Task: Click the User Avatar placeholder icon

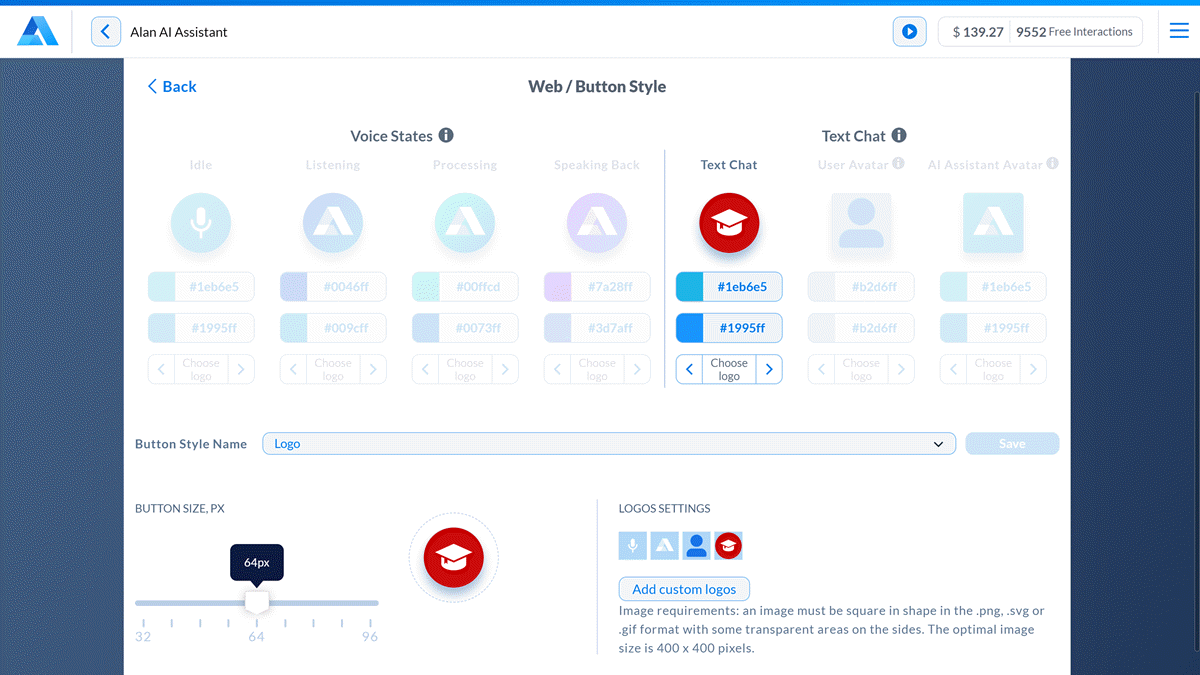Action: 860,225
